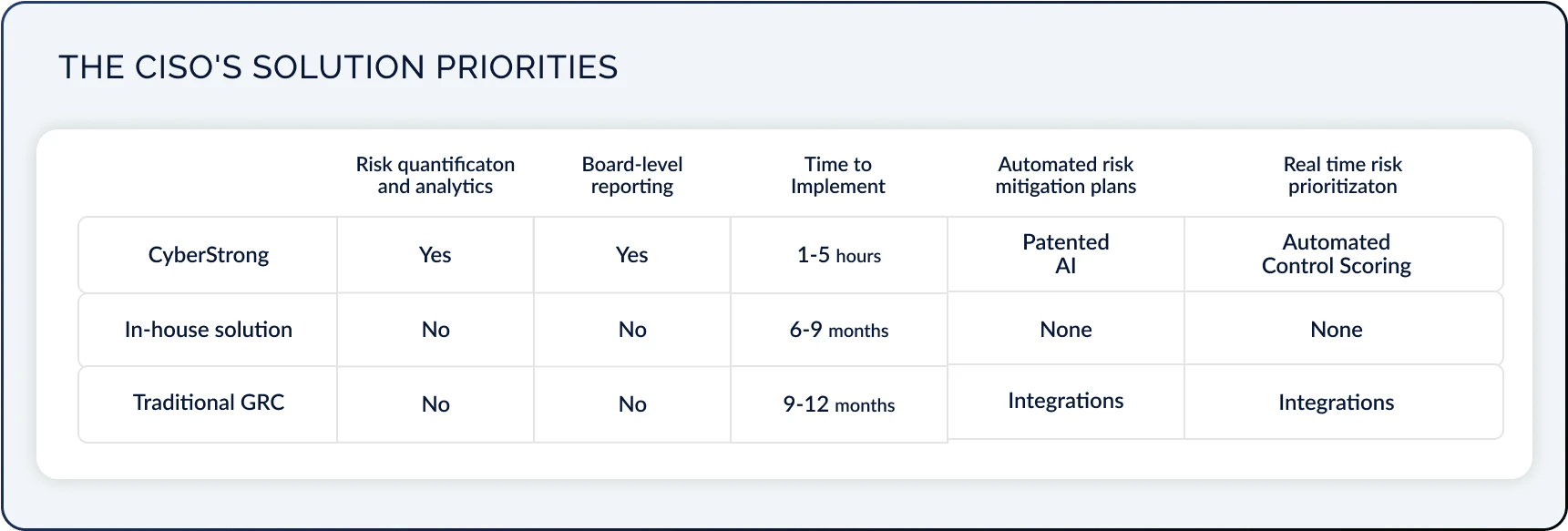This screenshot has width=1568, height=531.
Task: Click the Time to Implement header
Action: [x=838, y=175]
